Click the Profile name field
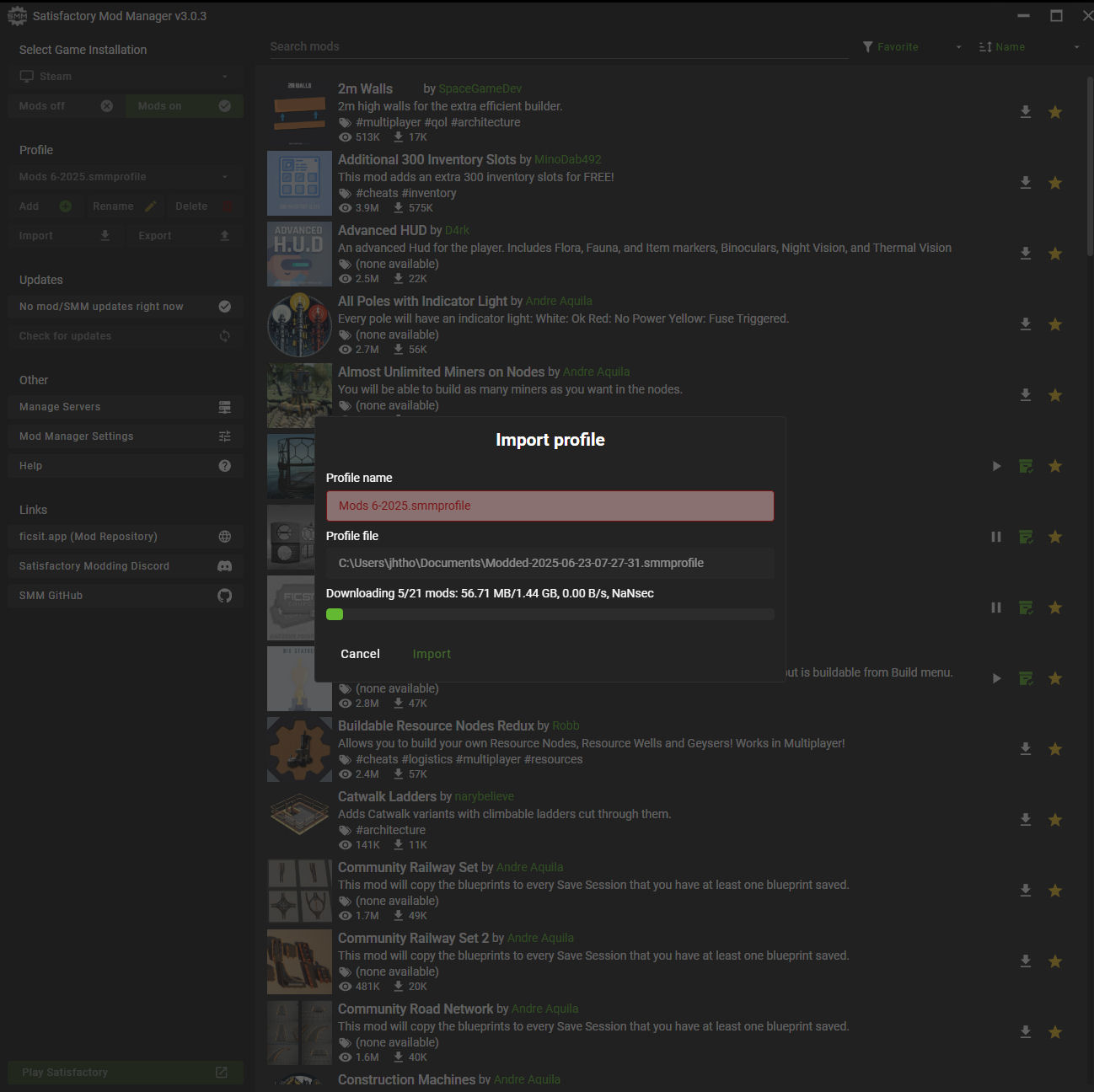The height and width of the screenshot is (1092, 1094). (550, 506)
